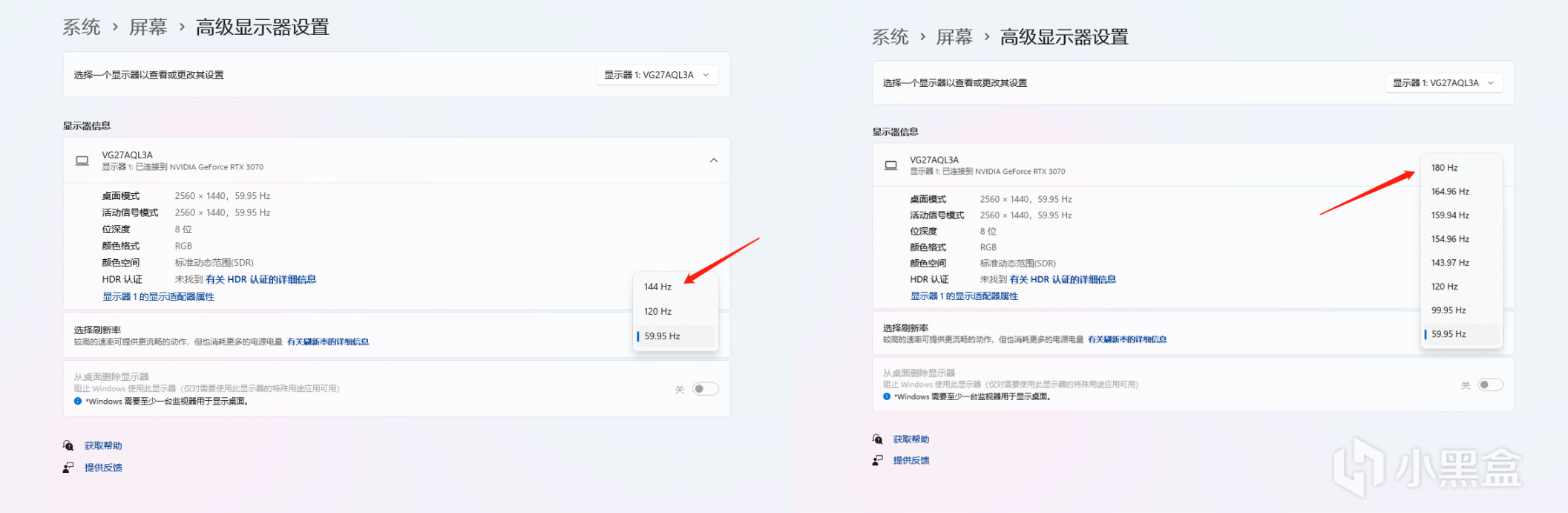Click left 活动信号模式 value text
The image size is (1568, 513).
223,213
